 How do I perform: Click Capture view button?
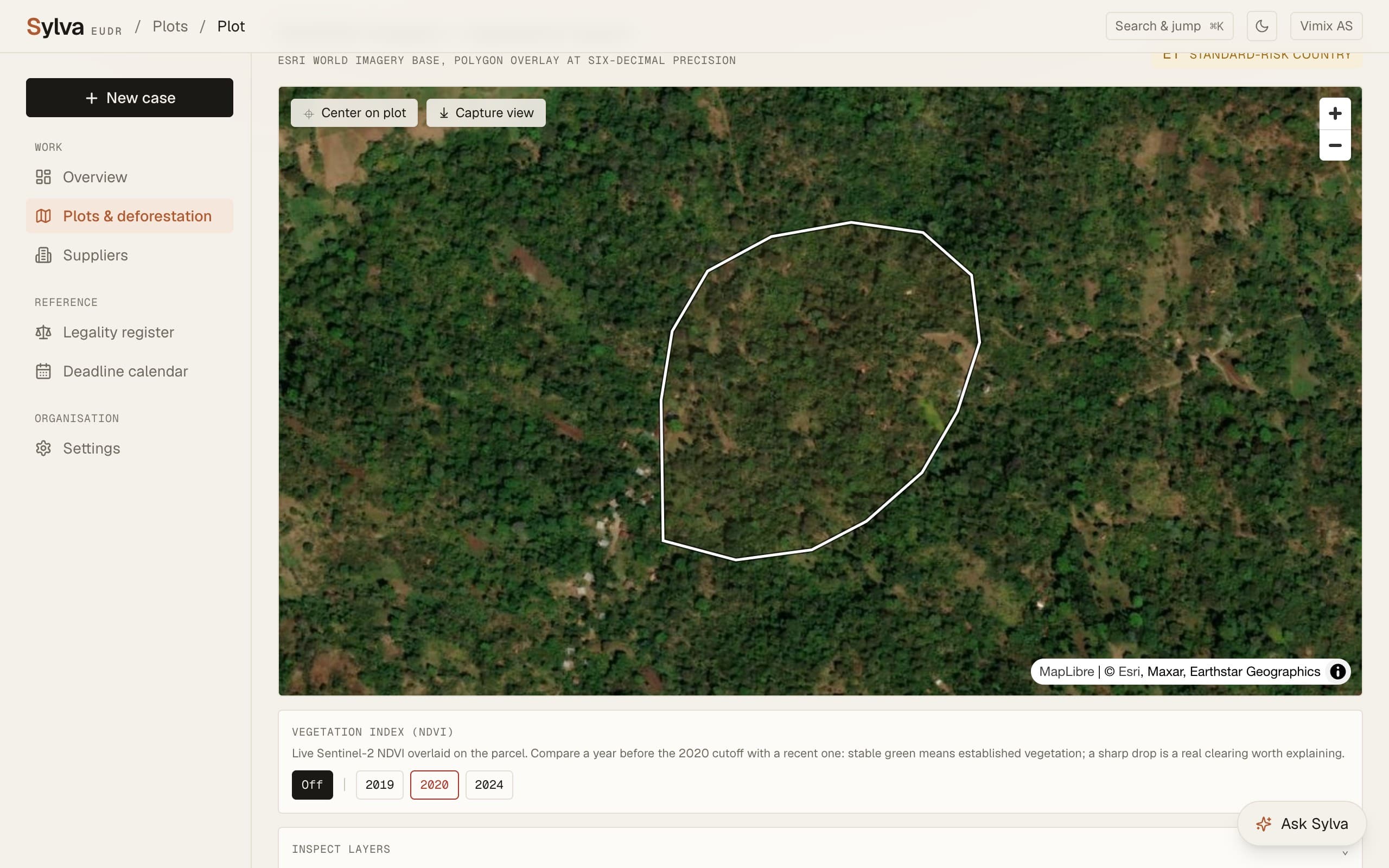click(486, 112)
